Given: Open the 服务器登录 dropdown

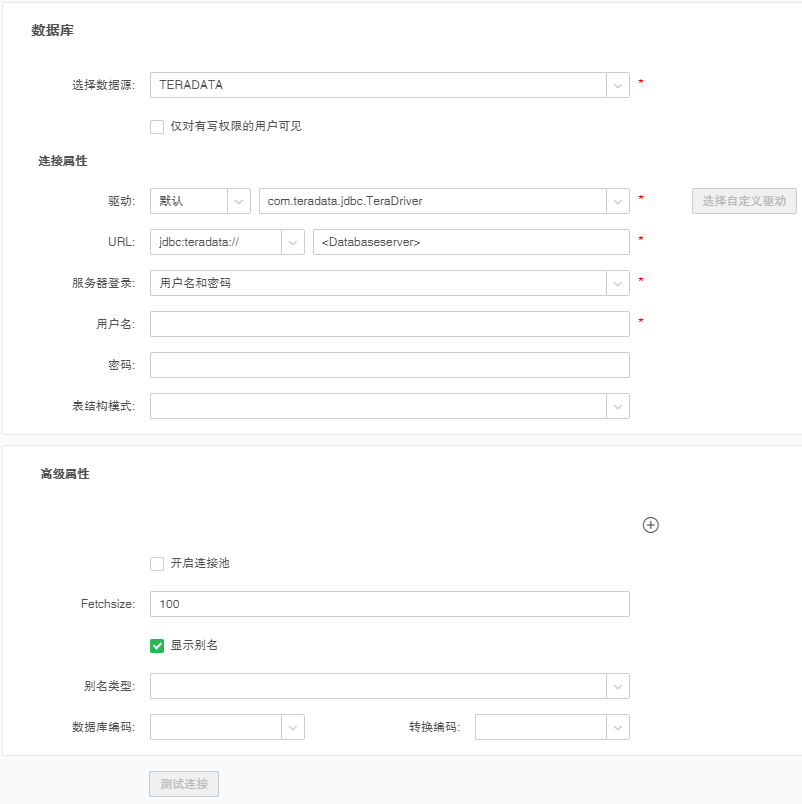Looking at the screenshot, I should [x=618, y=283].
